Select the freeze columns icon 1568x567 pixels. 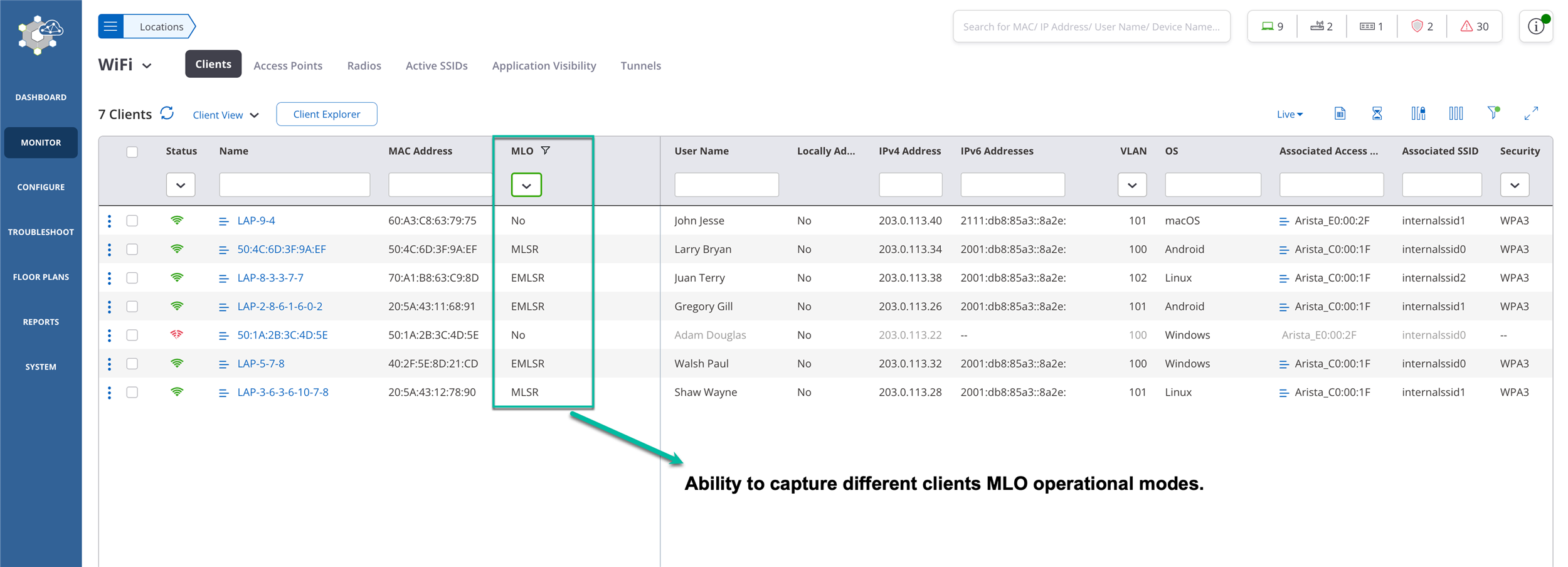click(1417, 114)
